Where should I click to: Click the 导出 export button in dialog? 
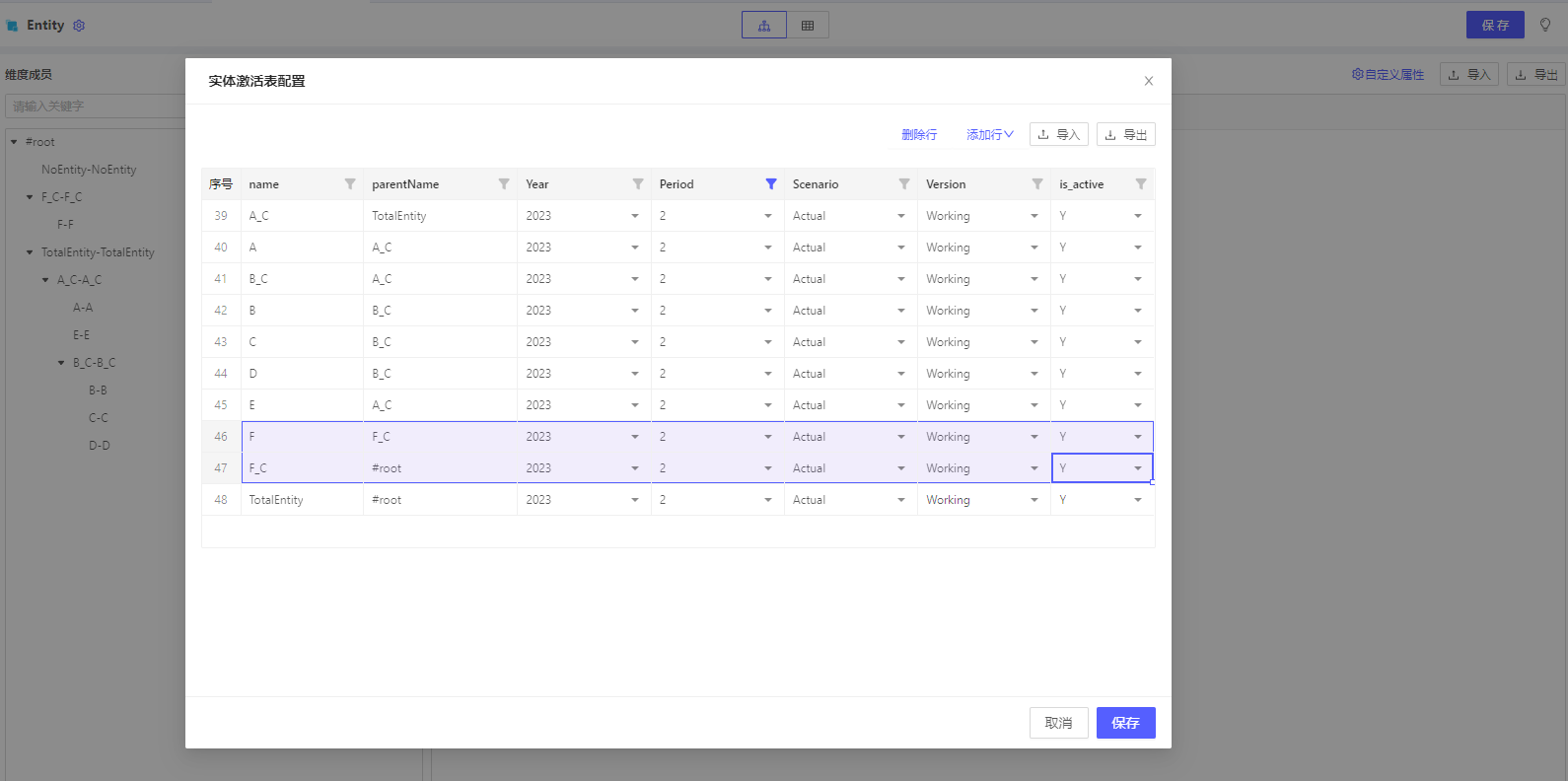1125,135
